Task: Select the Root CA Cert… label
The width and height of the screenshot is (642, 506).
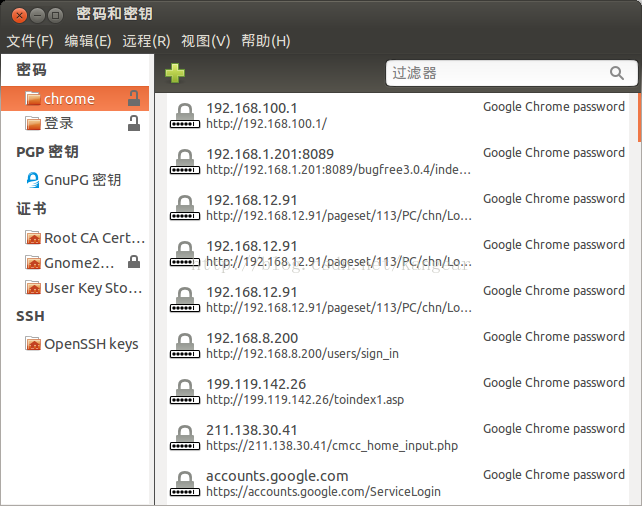Action: click(95, 238)
